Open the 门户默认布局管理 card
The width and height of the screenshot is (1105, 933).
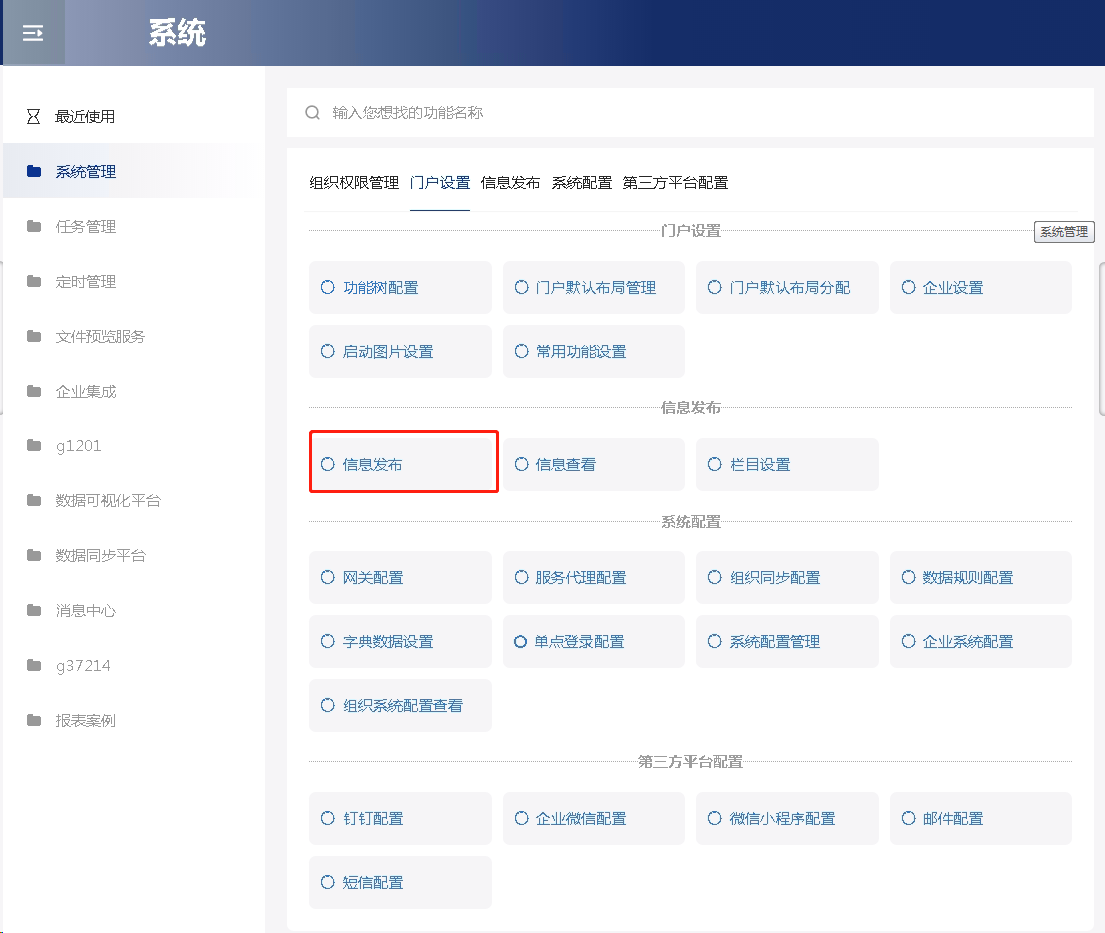point(593,288)
